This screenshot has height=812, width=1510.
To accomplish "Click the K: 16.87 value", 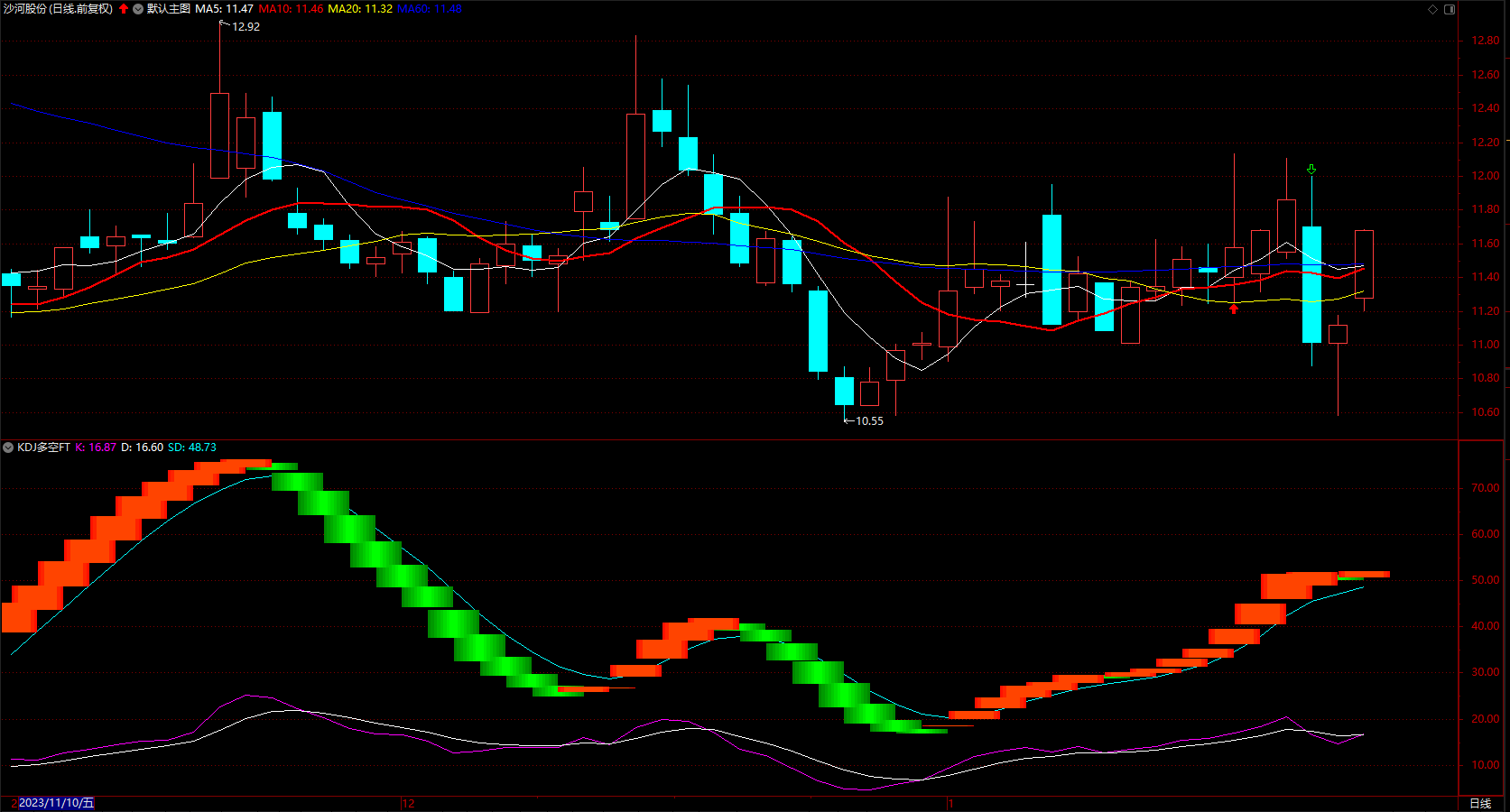I will pos(96,448).
